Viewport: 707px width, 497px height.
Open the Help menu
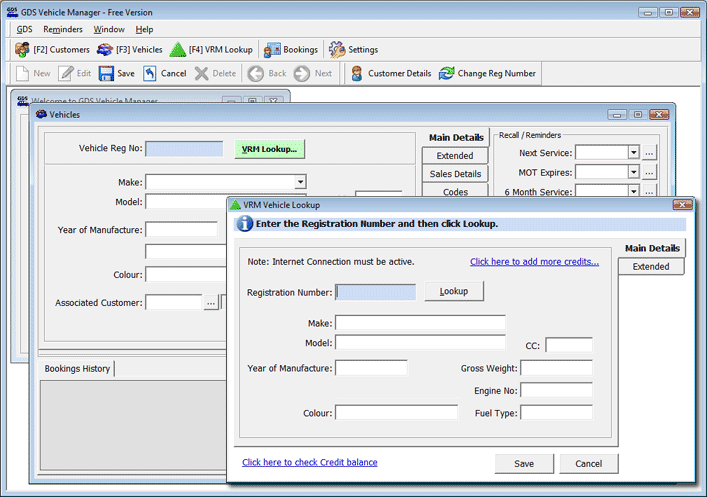pos(144,29)
